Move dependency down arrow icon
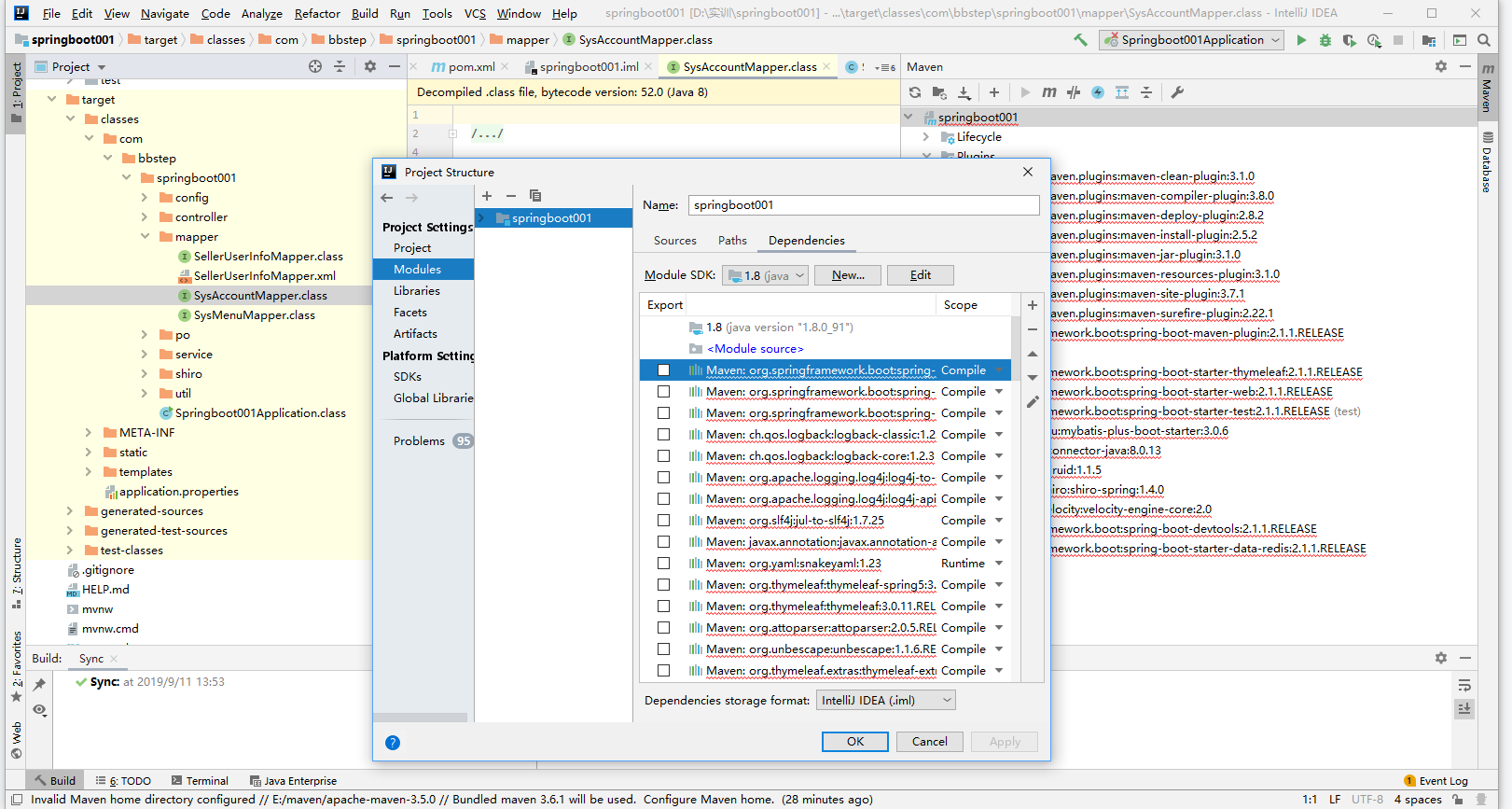This screenshot has width=1512, height=809. pyautogui.click(x=1033, y=378)
